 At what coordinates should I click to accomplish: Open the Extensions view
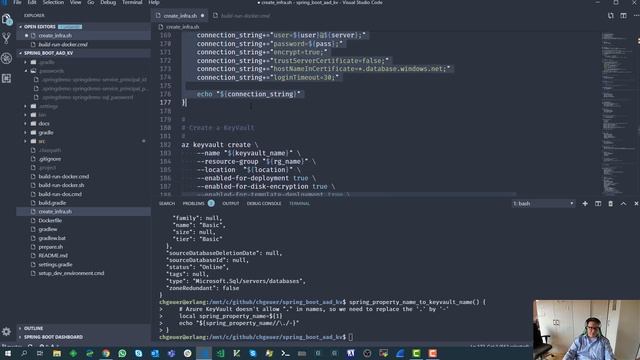[7, 78]
